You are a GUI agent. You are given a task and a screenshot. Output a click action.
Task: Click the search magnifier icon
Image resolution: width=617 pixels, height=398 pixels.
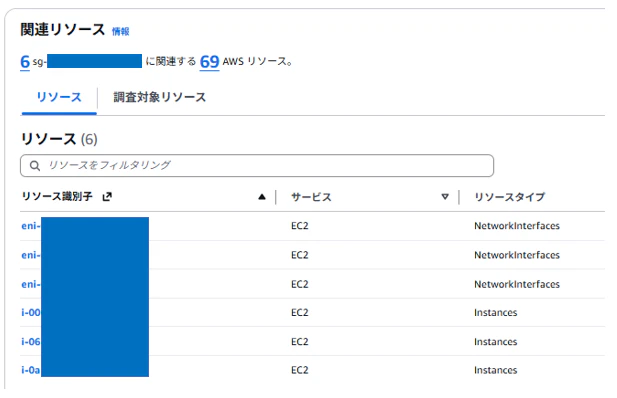pyautogui.click(x=35, y=166)
